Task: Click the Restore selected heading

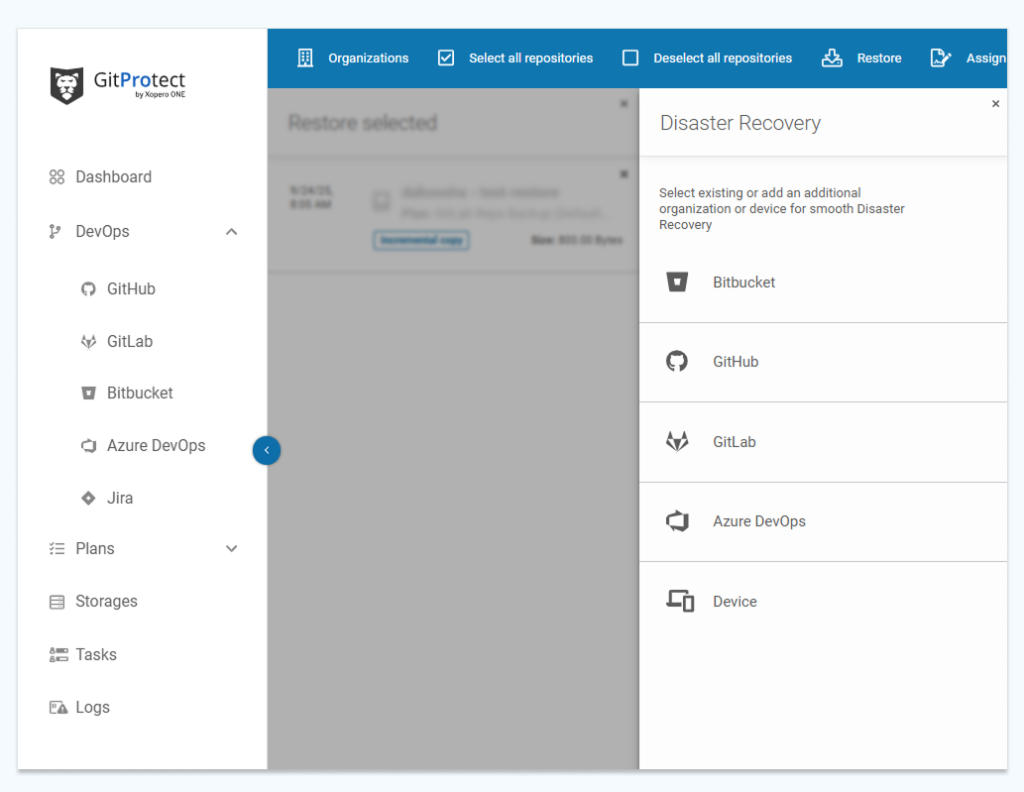Action: (x=362, y=123)
